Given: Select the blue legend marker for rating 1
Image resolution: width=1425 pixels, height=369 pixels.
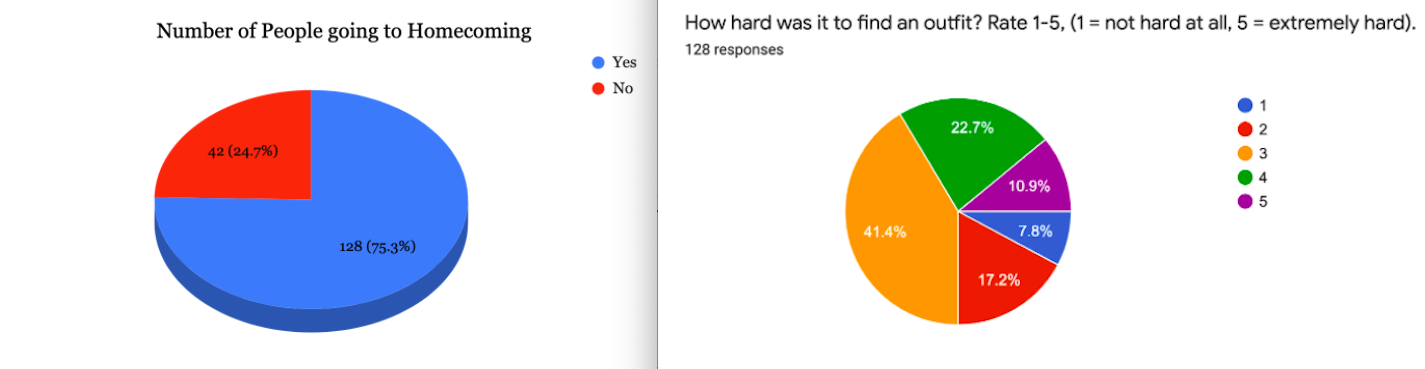Looking at the screenshot, I should [1245, 105].
